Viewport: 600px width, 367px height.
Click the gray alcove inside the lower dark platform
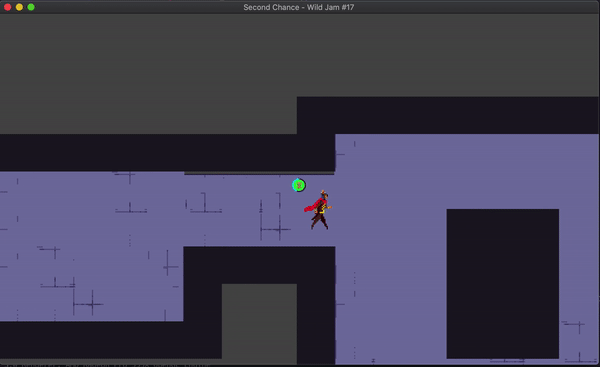(x=259, y=323)
